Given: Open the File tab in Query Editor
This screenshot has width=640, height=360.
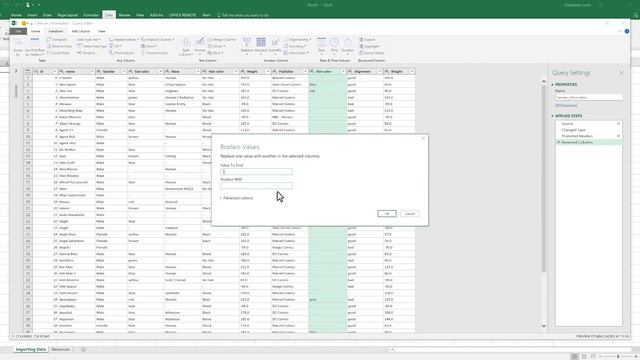Looking at the screenshot, I should (x=18, y=31).
